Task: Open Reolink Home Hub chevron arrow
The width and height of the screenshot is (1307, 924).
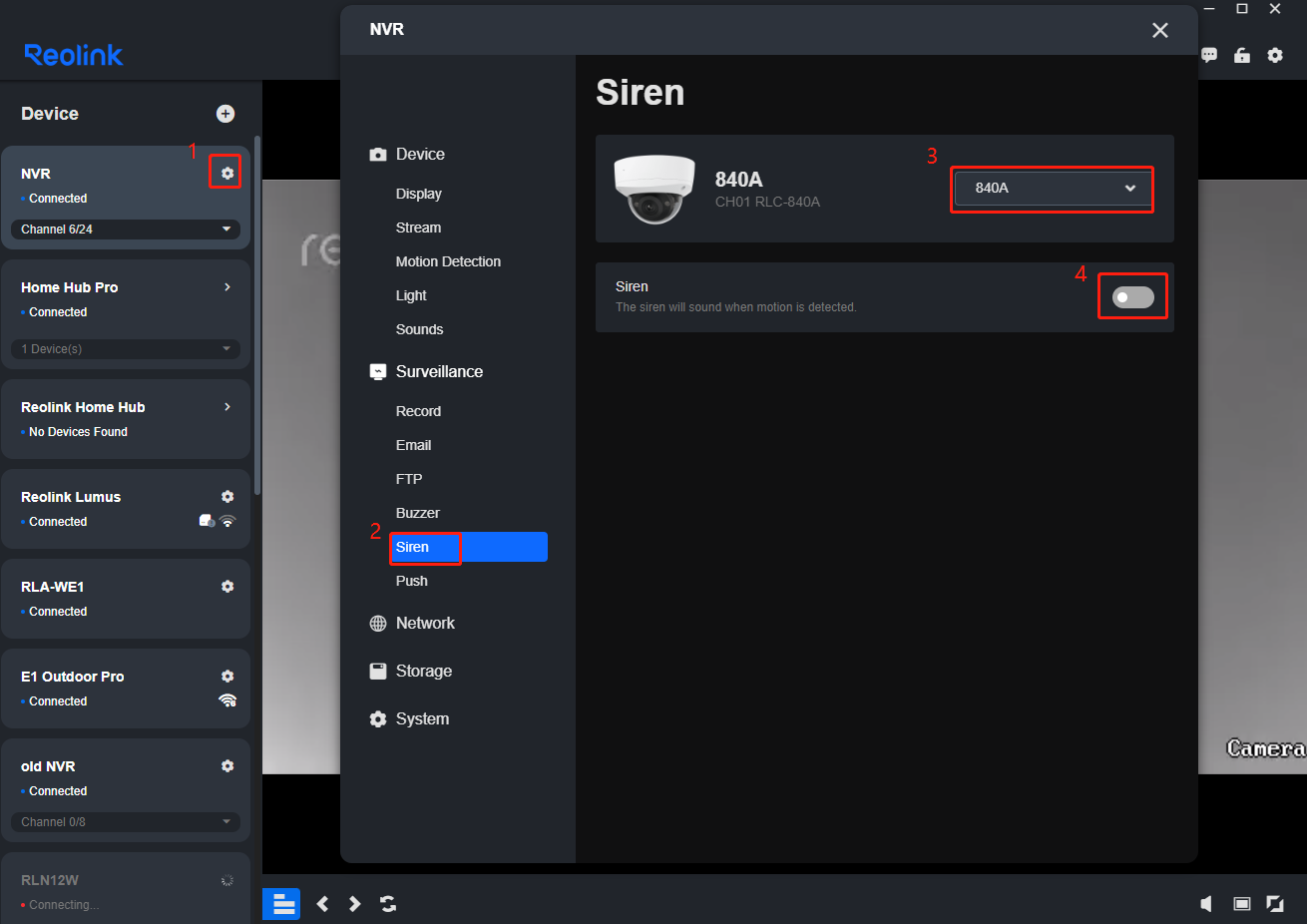Action: (227, 407)
